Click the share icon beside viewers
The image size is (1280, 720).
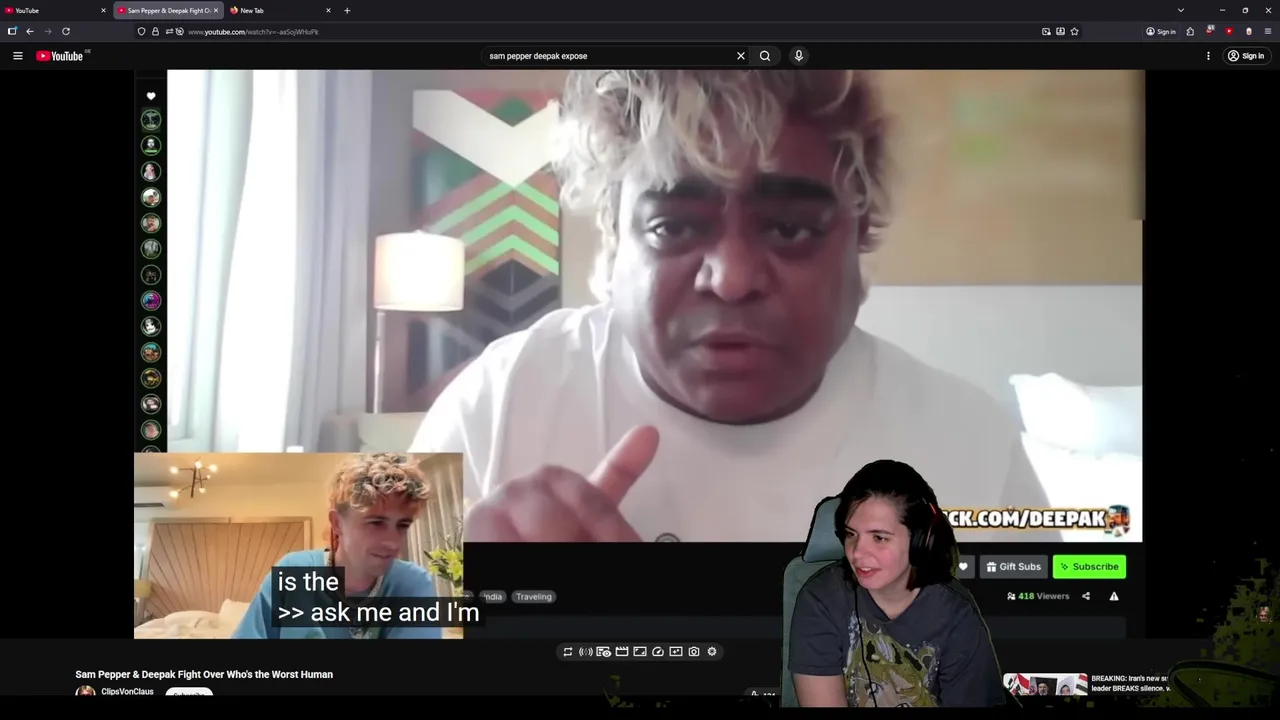1086,596
